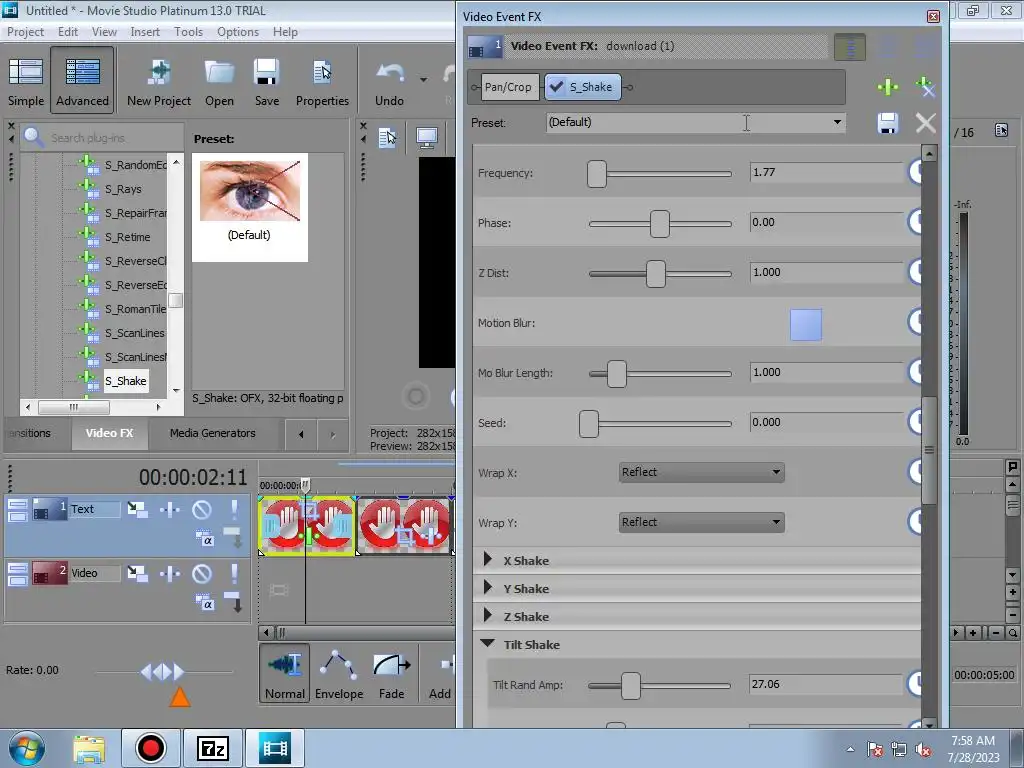
Task: Select S_ScanLines plug-in
Action: [x=135, y=333]
